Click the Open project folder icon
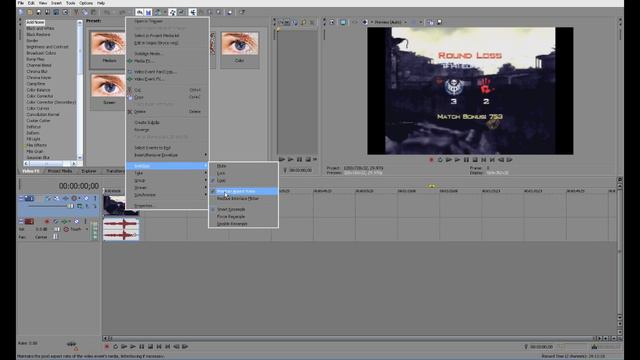640x360 pixels. [30, 12]
